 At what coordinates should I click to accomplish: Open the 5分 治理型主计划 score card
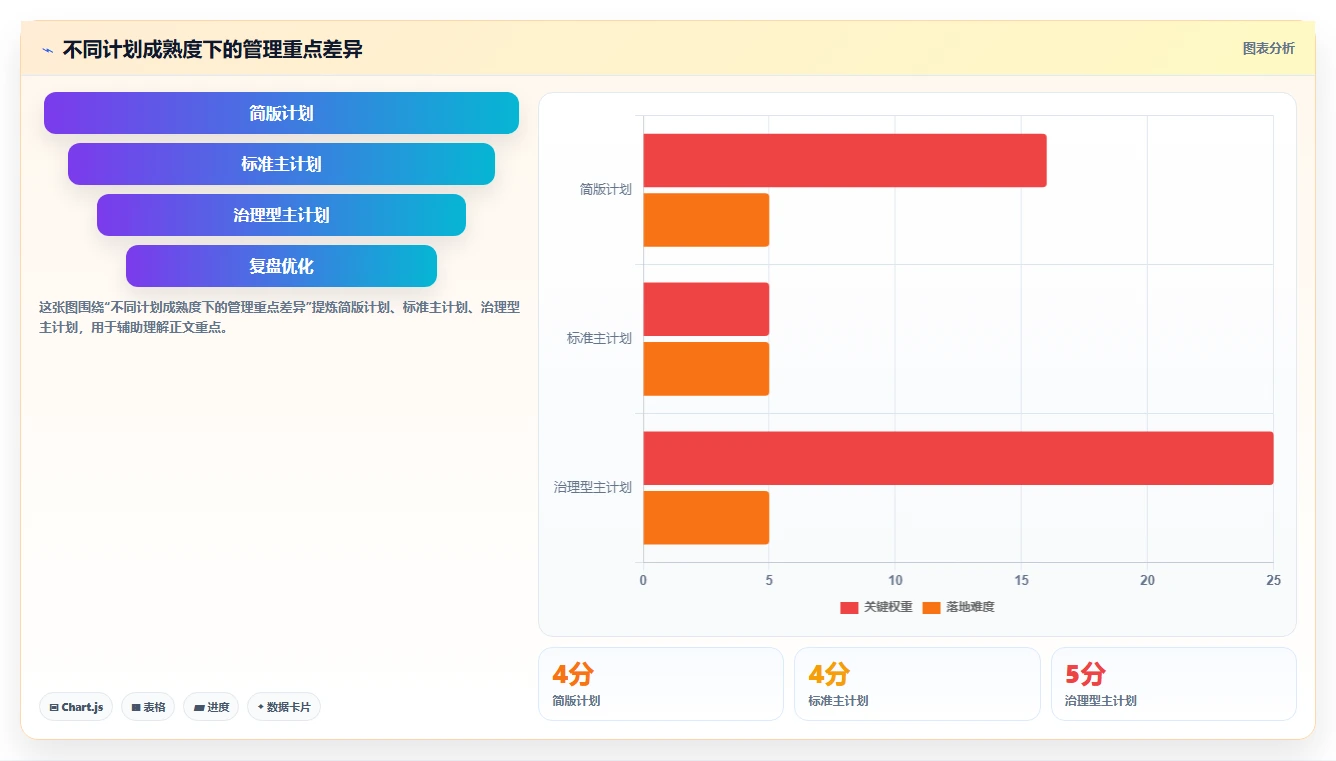coord(1174,684)
